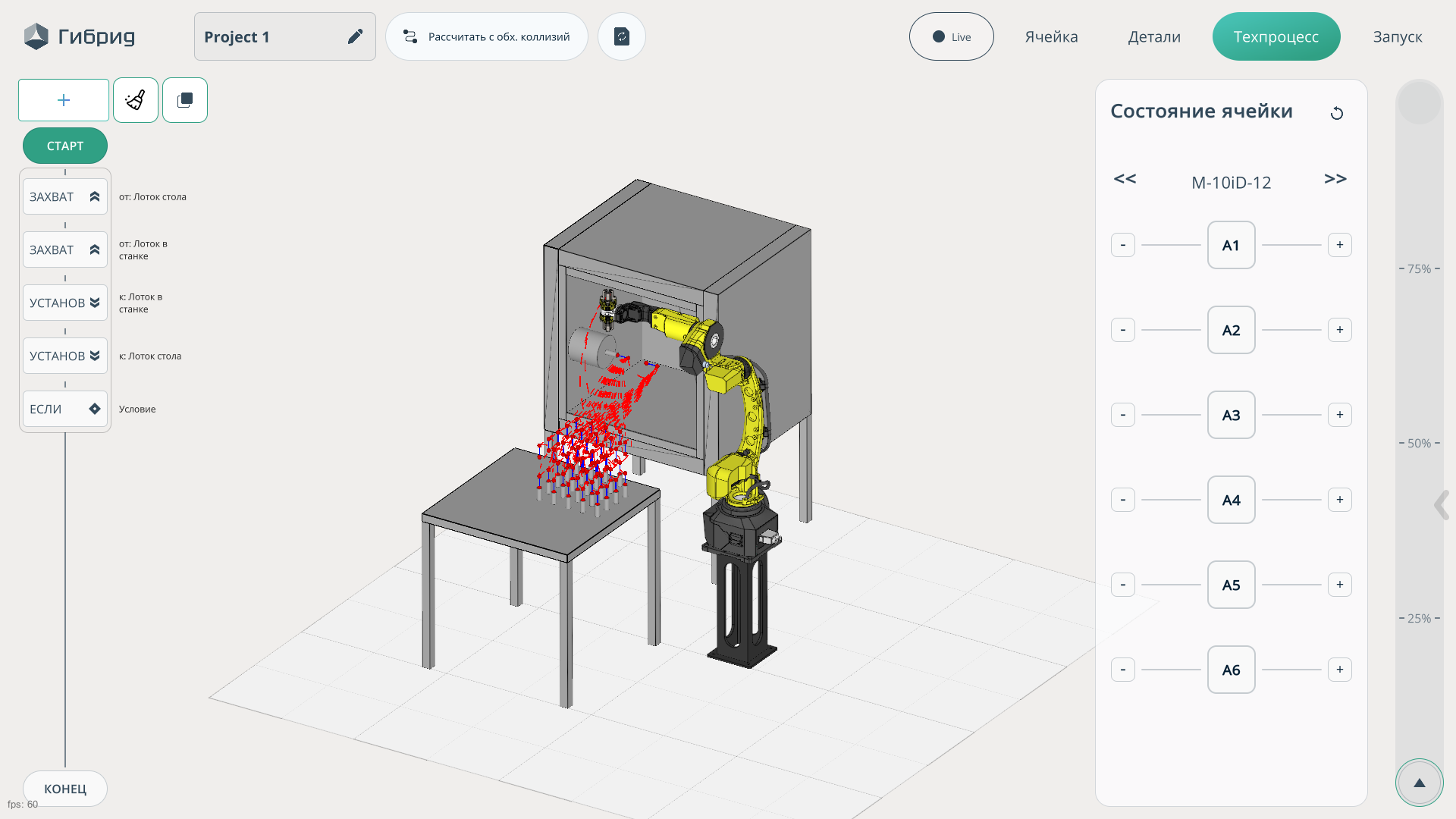Switch to next robot with >> arrow

point(1335,179)
